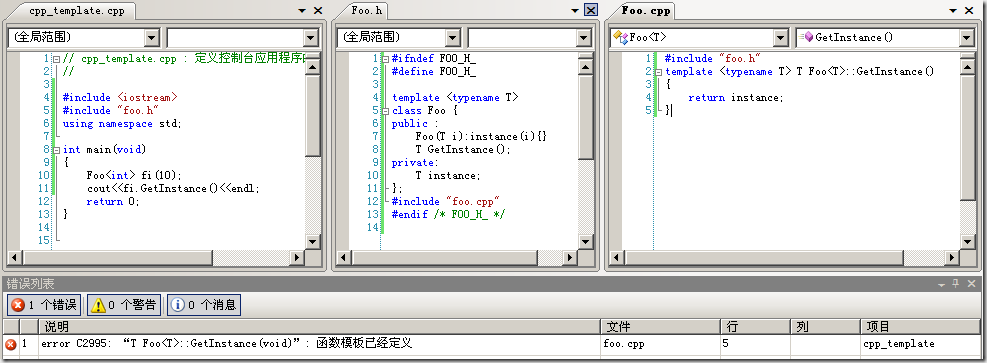
Task: Collapse class Foo outline in Foo.h
Action: (386, 111)
